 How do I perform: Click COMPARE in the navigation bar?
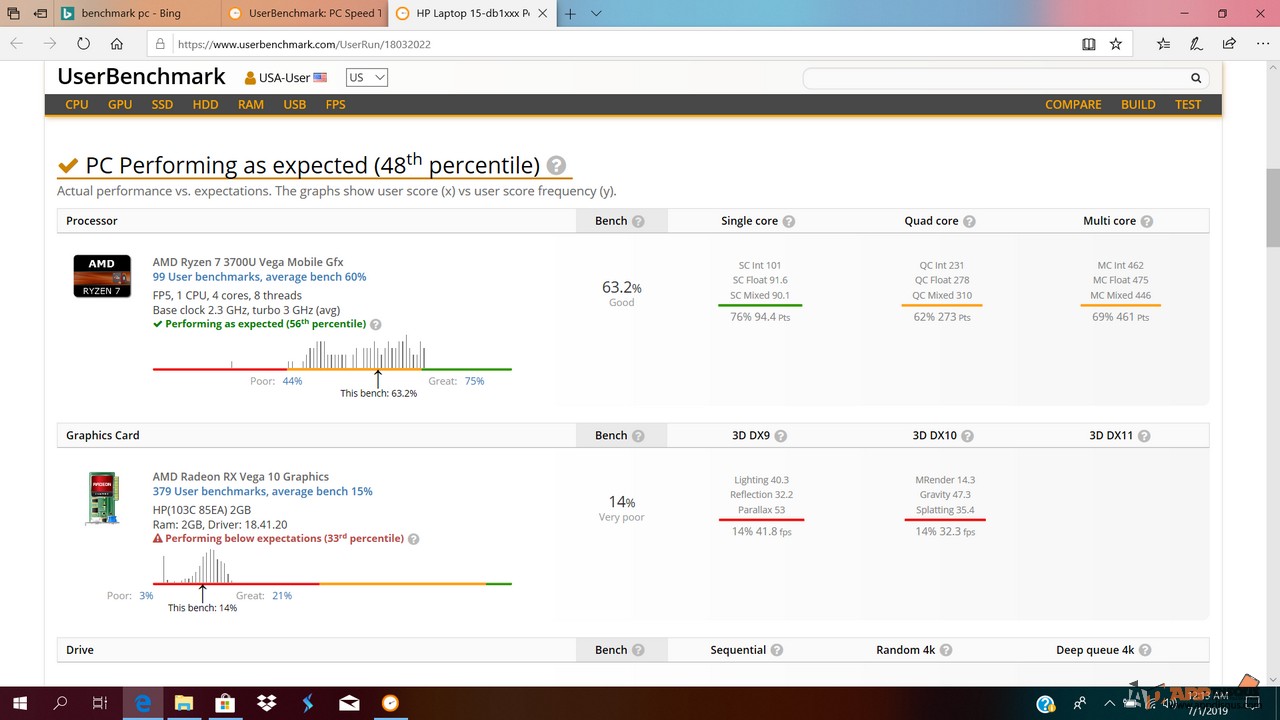(1073, 104)
